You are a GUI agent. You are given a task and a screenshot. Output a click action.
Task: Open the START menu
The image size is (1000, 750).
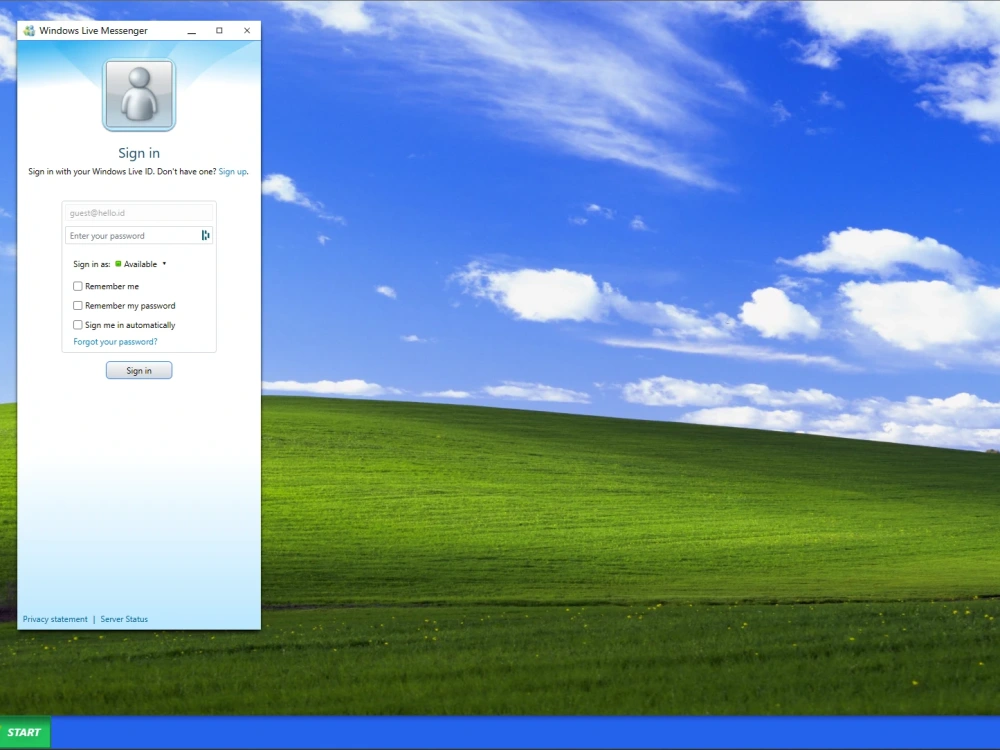pyautogui.click(x=25, y=732)
